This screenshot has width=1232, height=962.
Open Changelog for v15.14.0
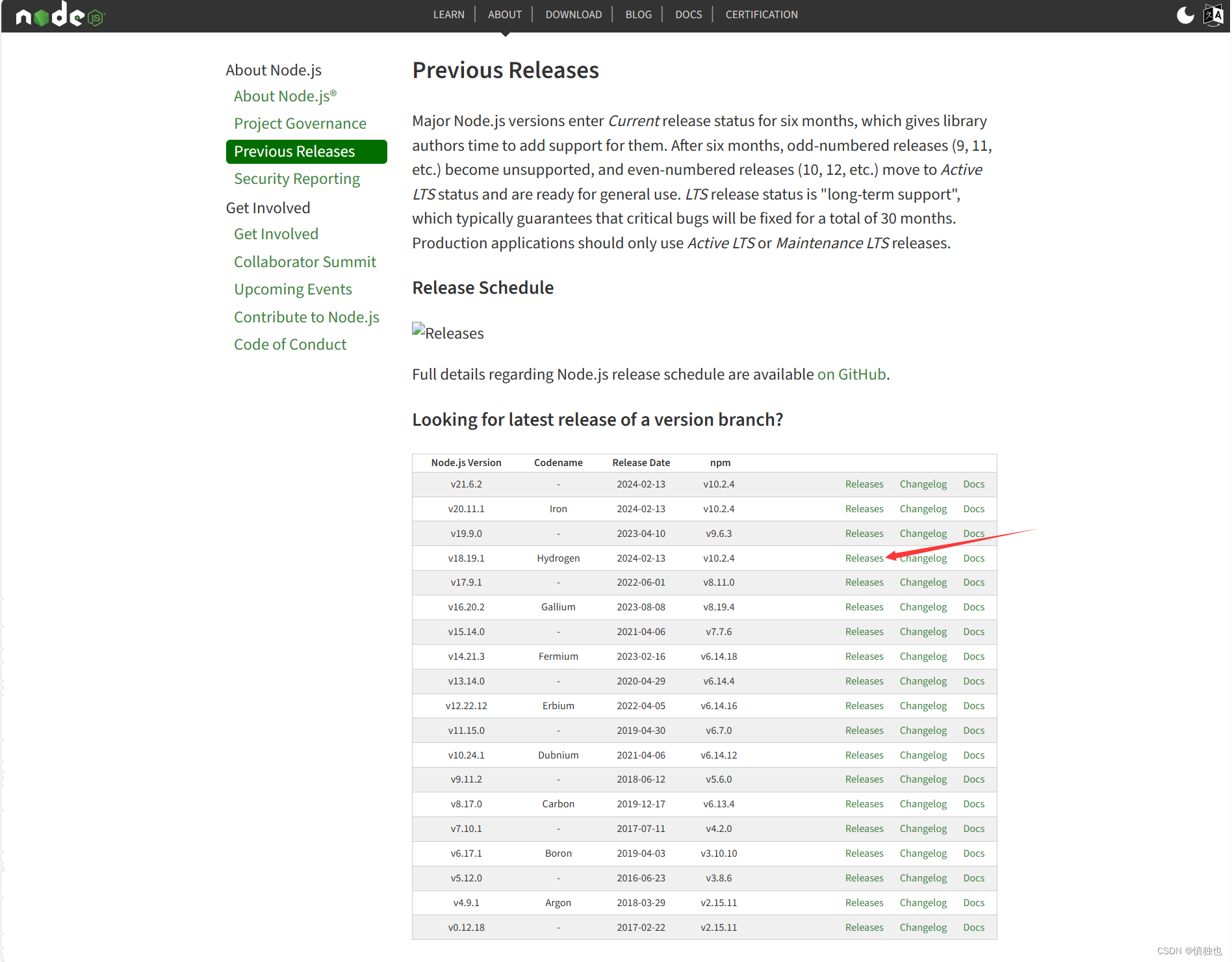point(923,632)
